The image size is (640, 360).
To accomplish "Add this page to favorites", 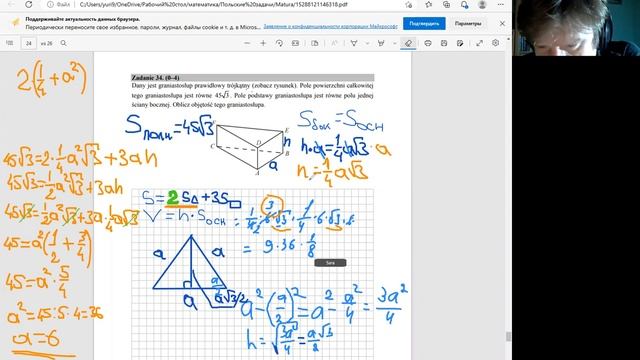I will (409, 4).
